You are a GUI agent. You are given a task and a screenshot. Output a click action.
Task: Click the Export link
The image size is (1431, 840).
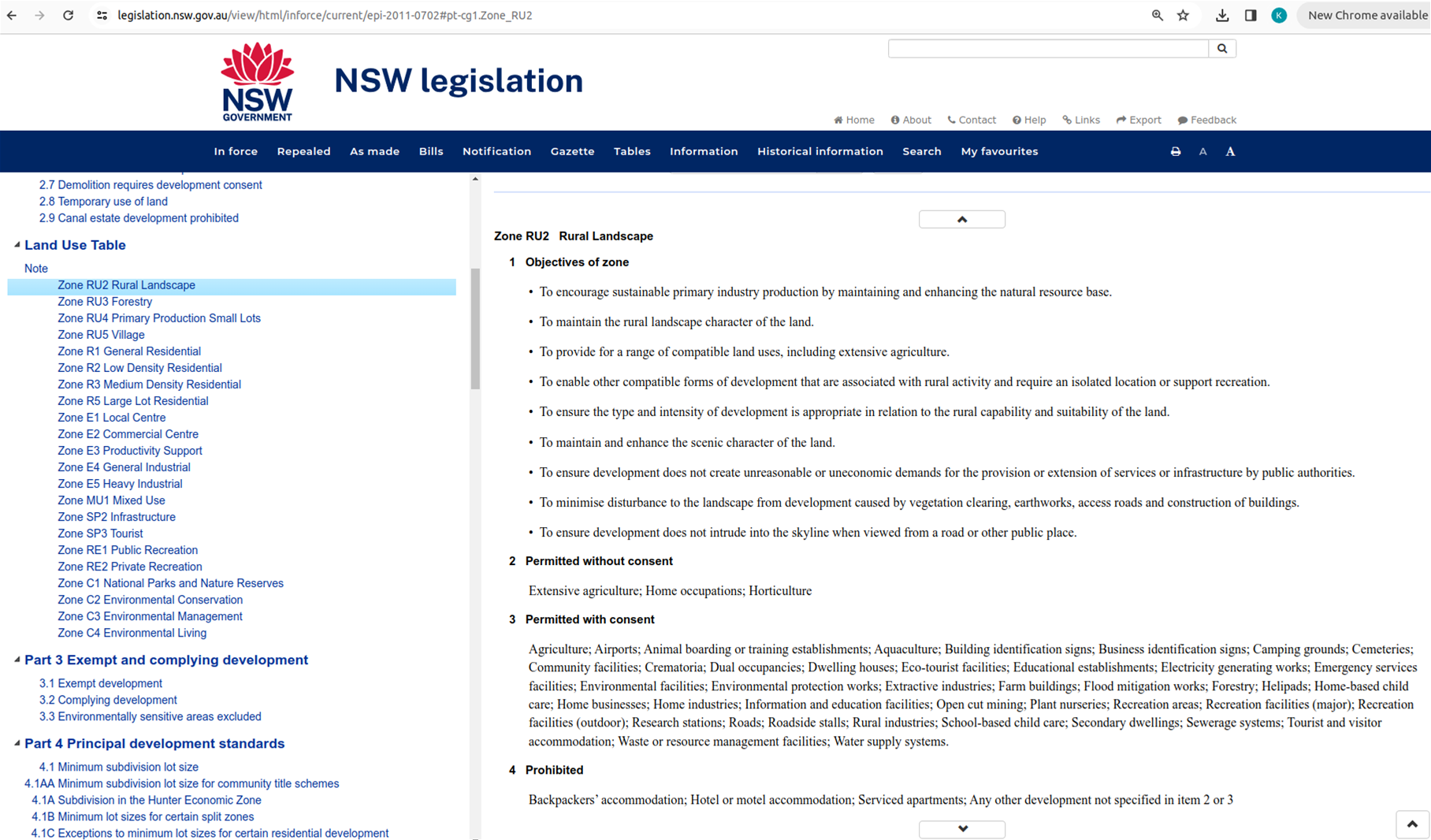click(1139, 120)
